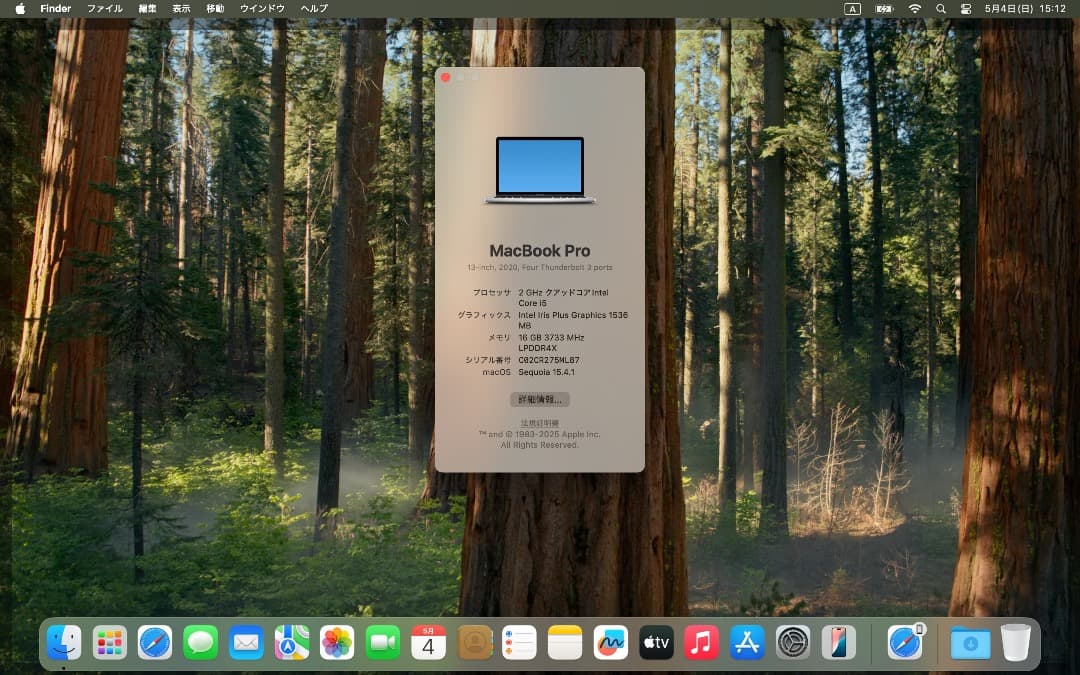Open Freeform from the Dock

[610, 643]
